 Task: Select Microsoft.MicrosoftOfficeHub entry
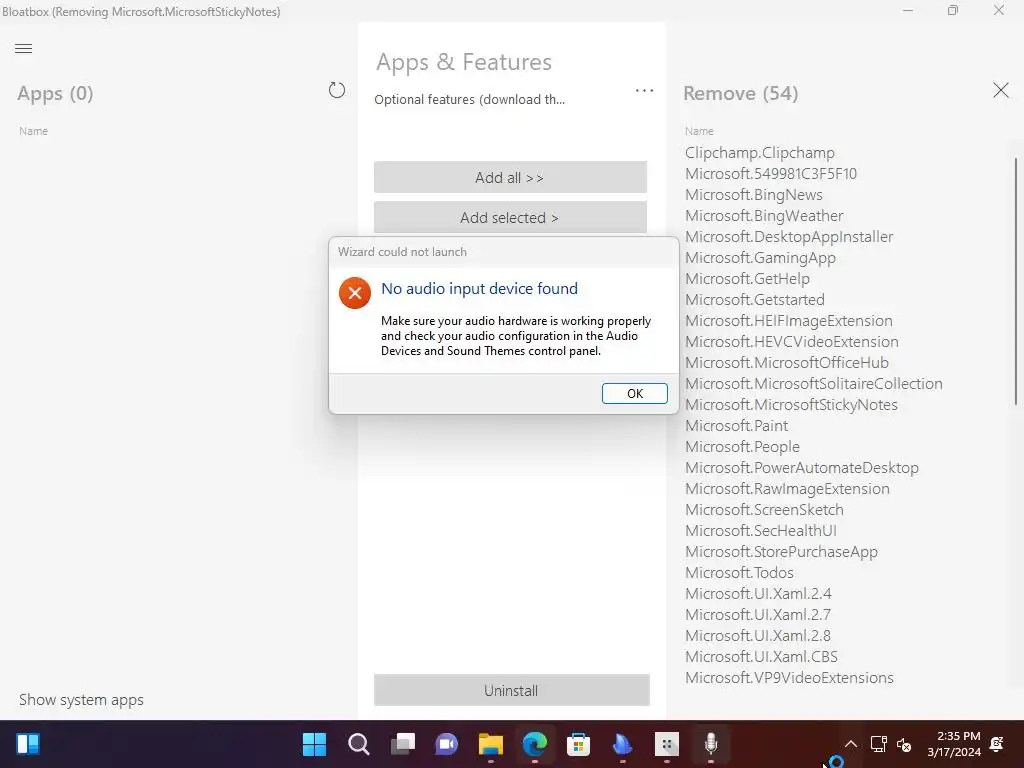click(787, 362)
